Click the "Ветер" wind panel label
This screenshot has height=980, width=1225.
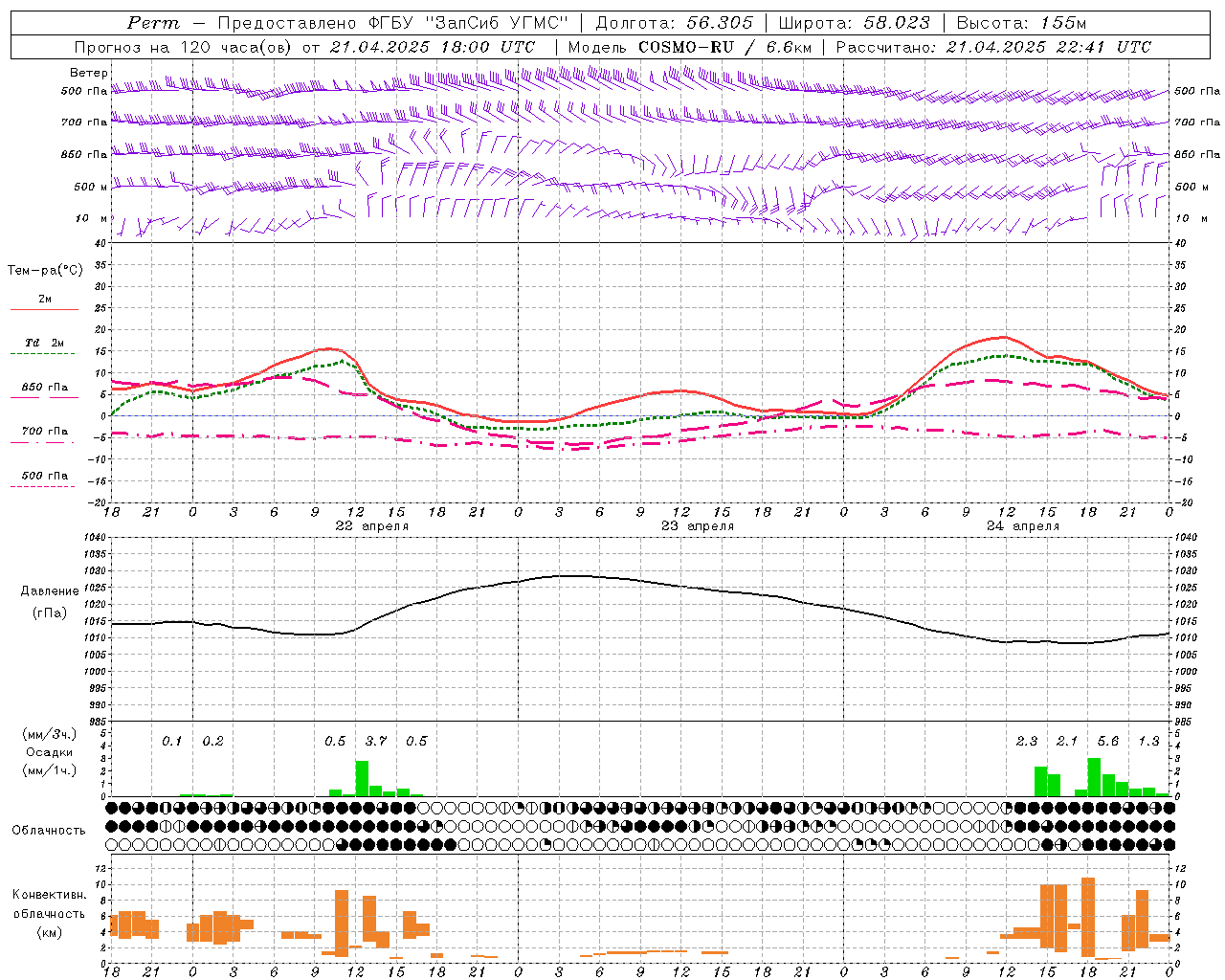click(x=89, y=73)
